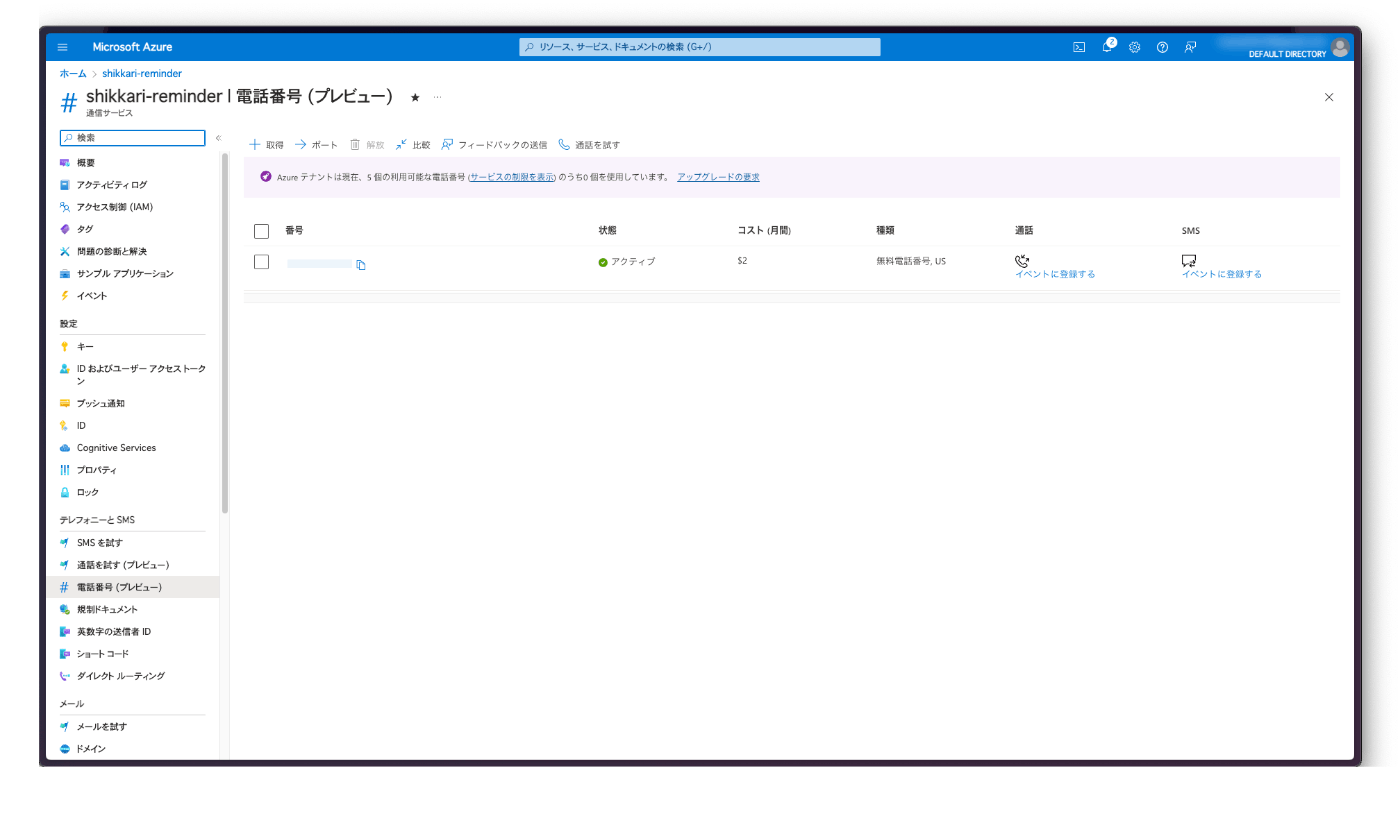Click the Microsoft Azure logo text
Screen dimensions: 1400x818
point(132,47)
